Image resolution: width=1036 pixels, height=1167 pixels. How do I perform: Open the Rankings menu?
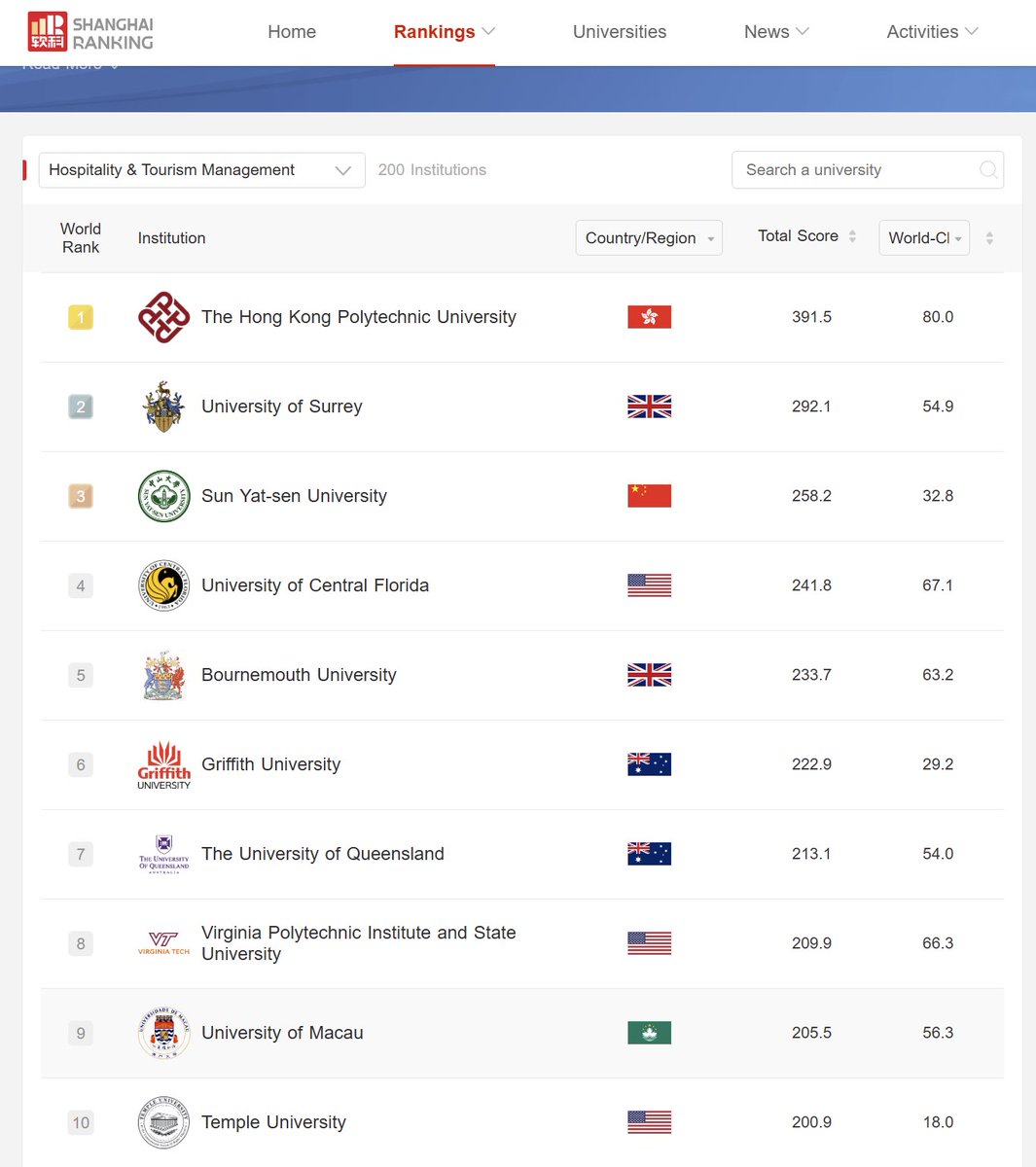(x=434, y=32)
